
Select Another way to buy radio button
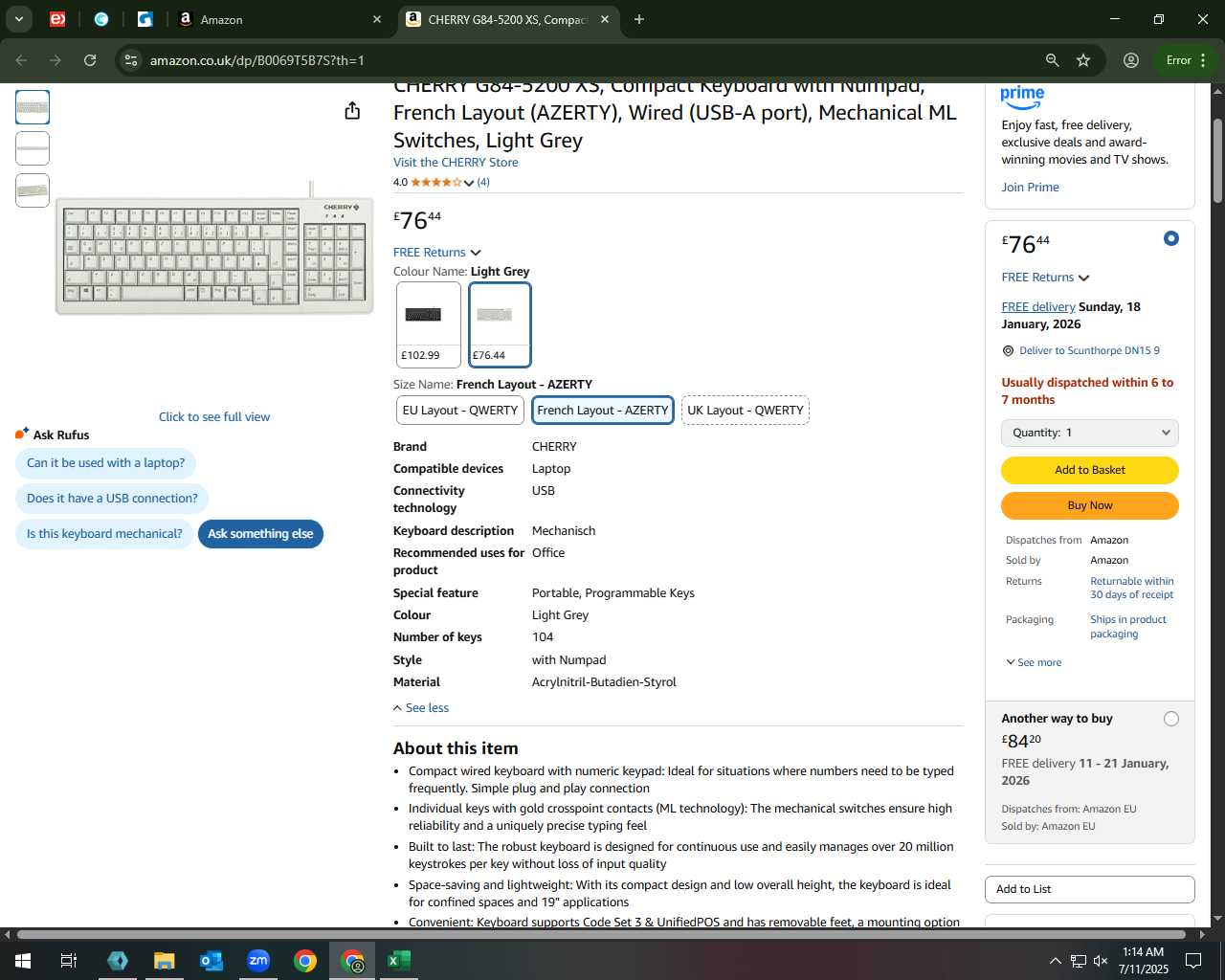pyautogui.click(x=1171, y=719)
